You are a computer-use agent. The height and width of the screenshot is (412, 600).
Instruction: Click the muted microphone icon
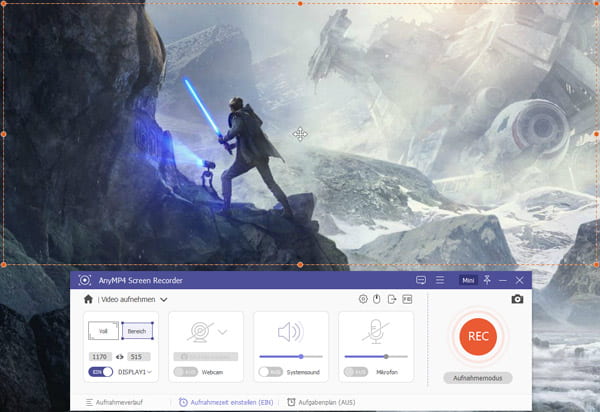coord(376,331)
